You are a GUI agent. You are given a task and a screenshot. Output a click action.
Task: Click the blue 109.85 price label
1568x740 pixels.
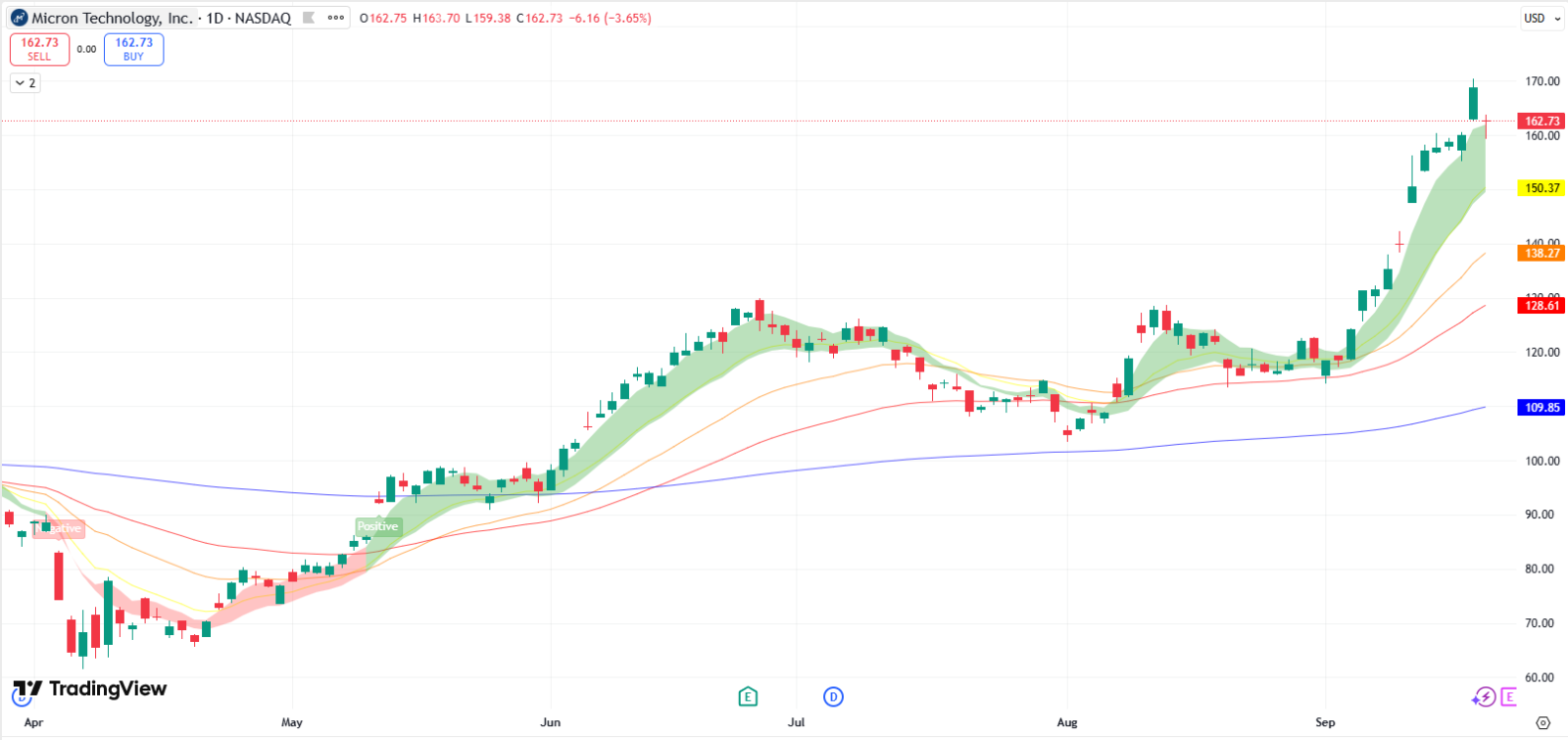pyautogui.click(x=1542, y=408)
